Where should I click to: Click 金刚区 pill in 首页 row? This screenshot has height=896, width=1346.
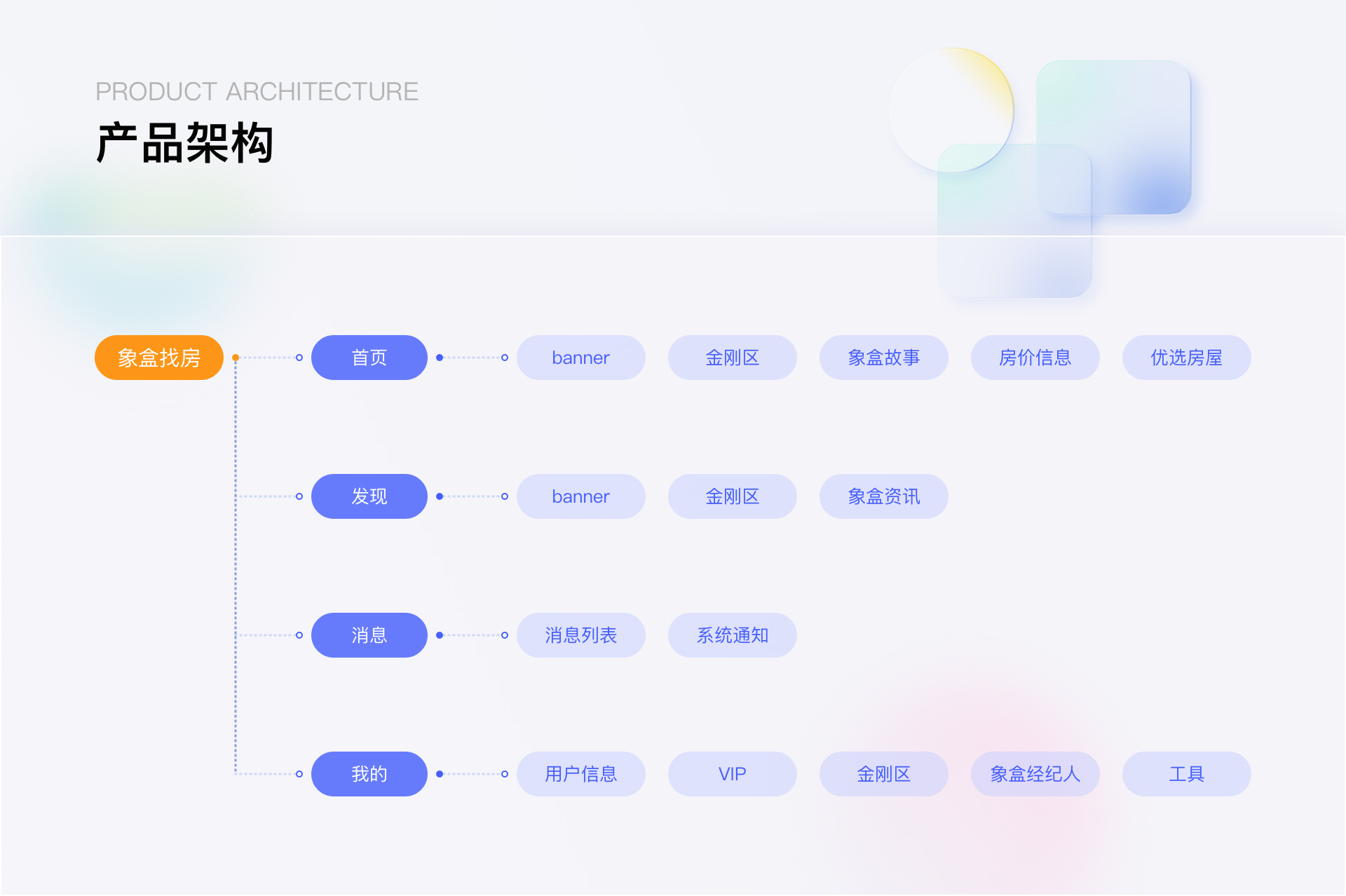click(733, 358)
